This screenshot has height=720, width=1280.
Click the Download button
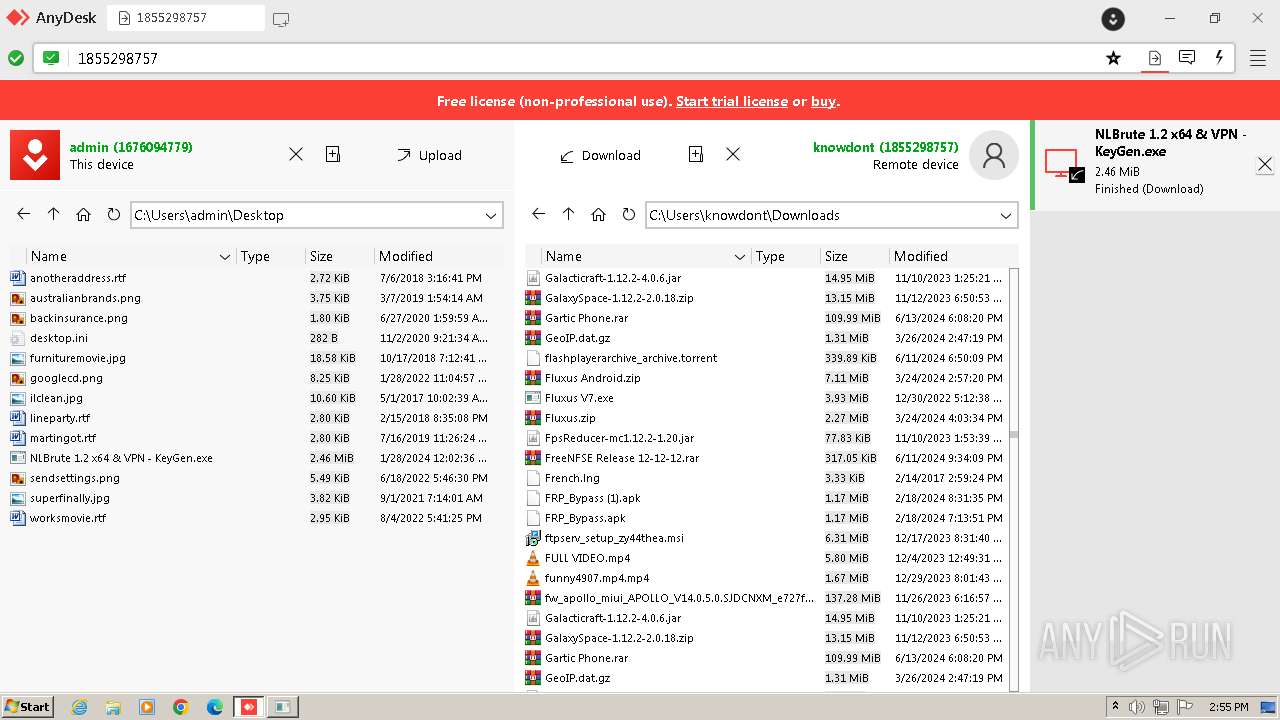[x=600, y=155]
